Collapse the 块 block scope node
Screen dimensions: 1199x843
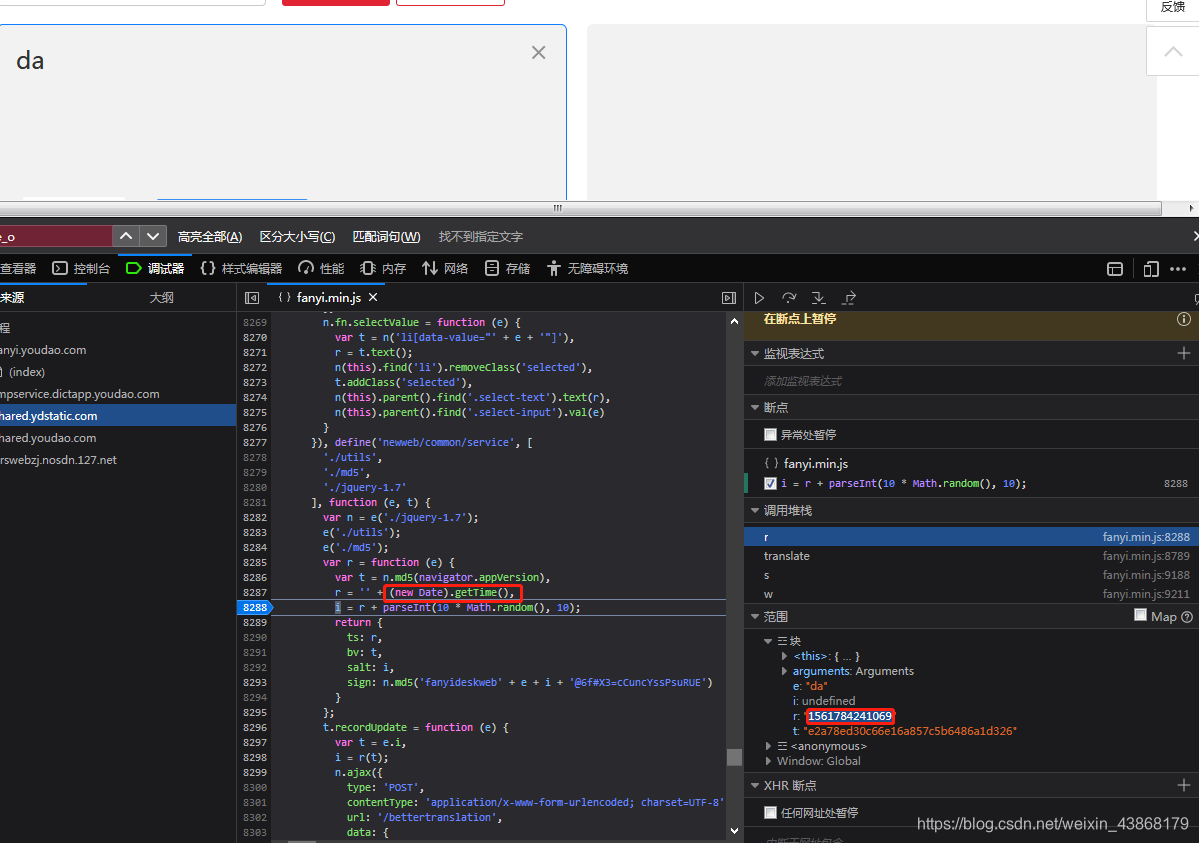768,641
